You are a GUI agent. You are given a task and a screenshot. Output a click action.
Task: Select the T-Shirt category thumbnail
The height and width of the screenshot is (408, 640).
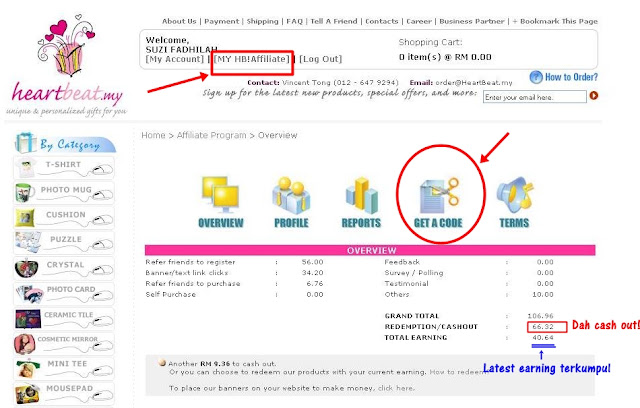25,168
